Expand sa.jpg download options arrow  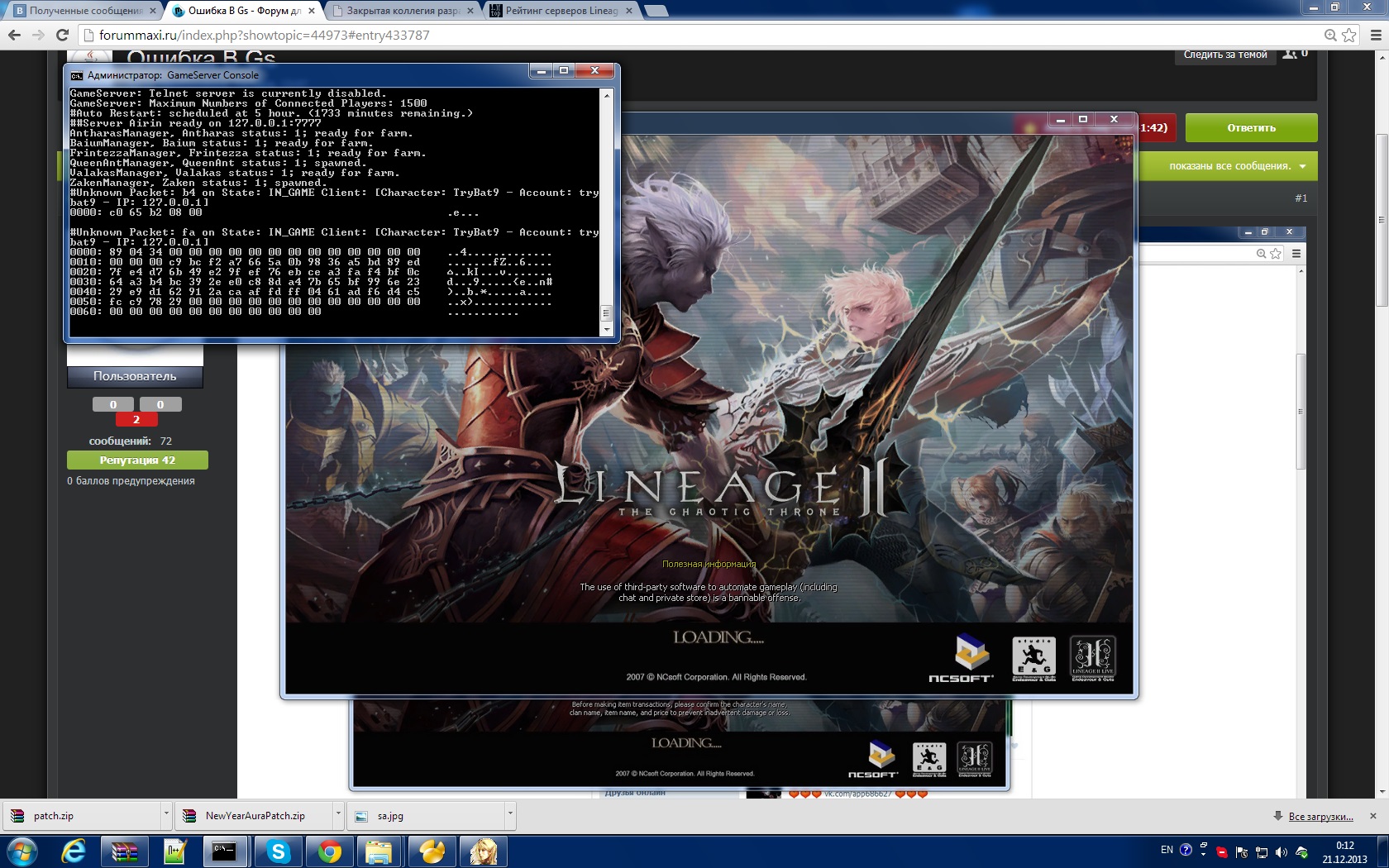click(510, 816)
